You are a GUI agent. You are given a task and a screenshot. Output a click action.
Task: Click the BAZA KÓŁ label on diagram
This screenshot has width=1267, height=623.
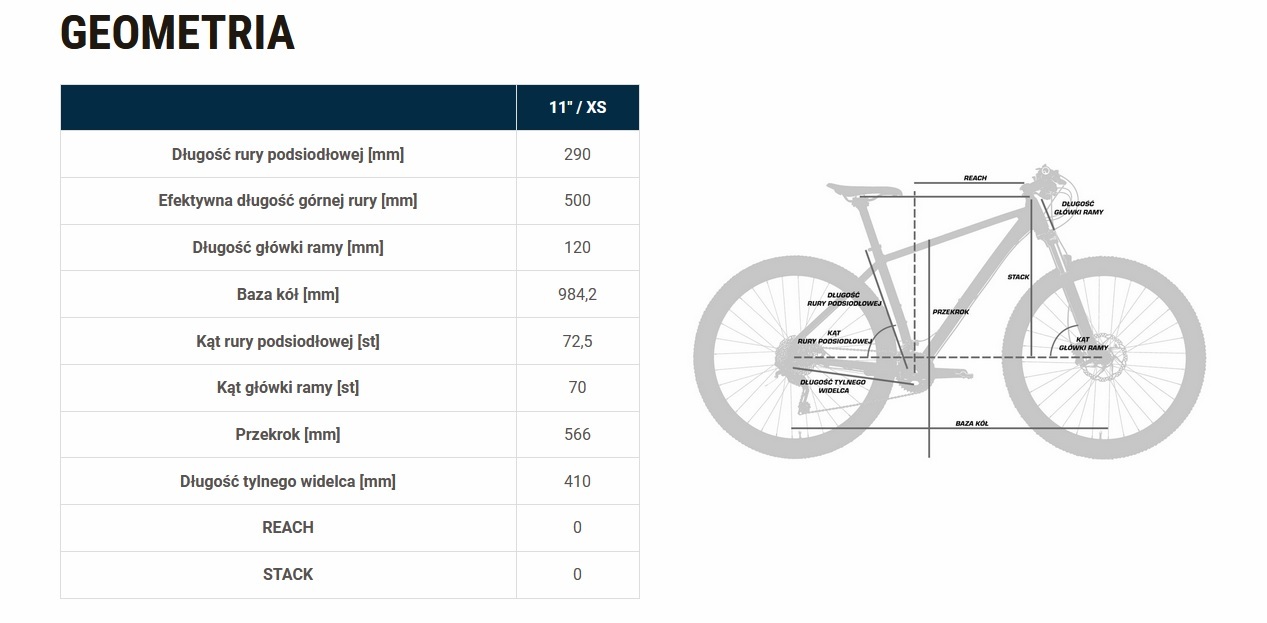971,424
